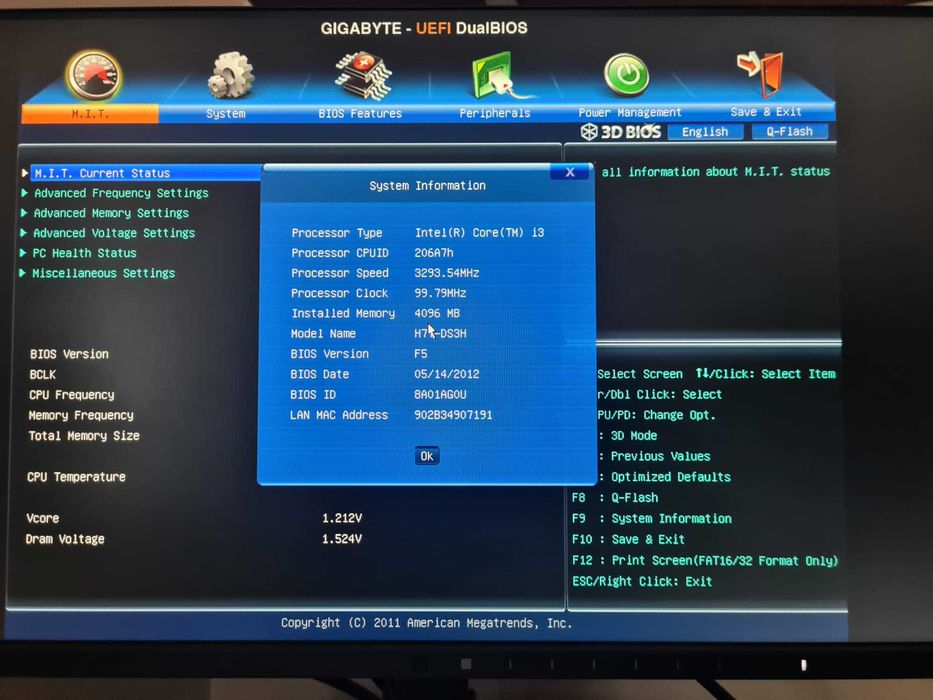Confirm dialog with the Ok button
Image resolution: width=933 pixels, height=700 pixels.
click(427, 456)
